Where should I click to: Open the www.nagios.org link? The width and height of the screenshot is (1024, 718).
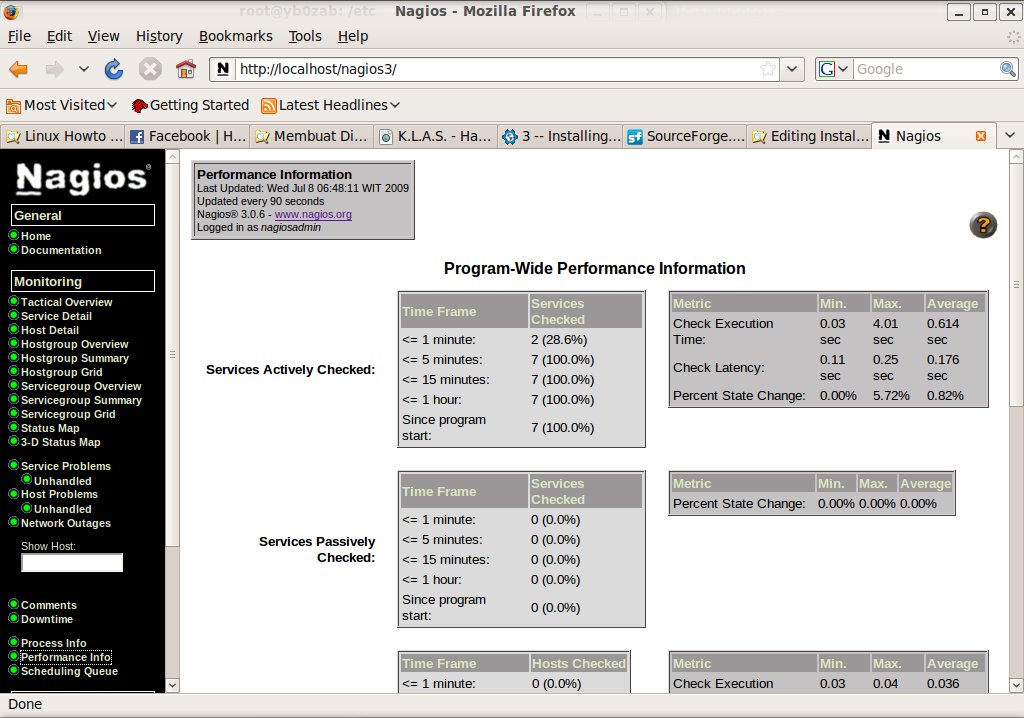click(x=312, y=214)
